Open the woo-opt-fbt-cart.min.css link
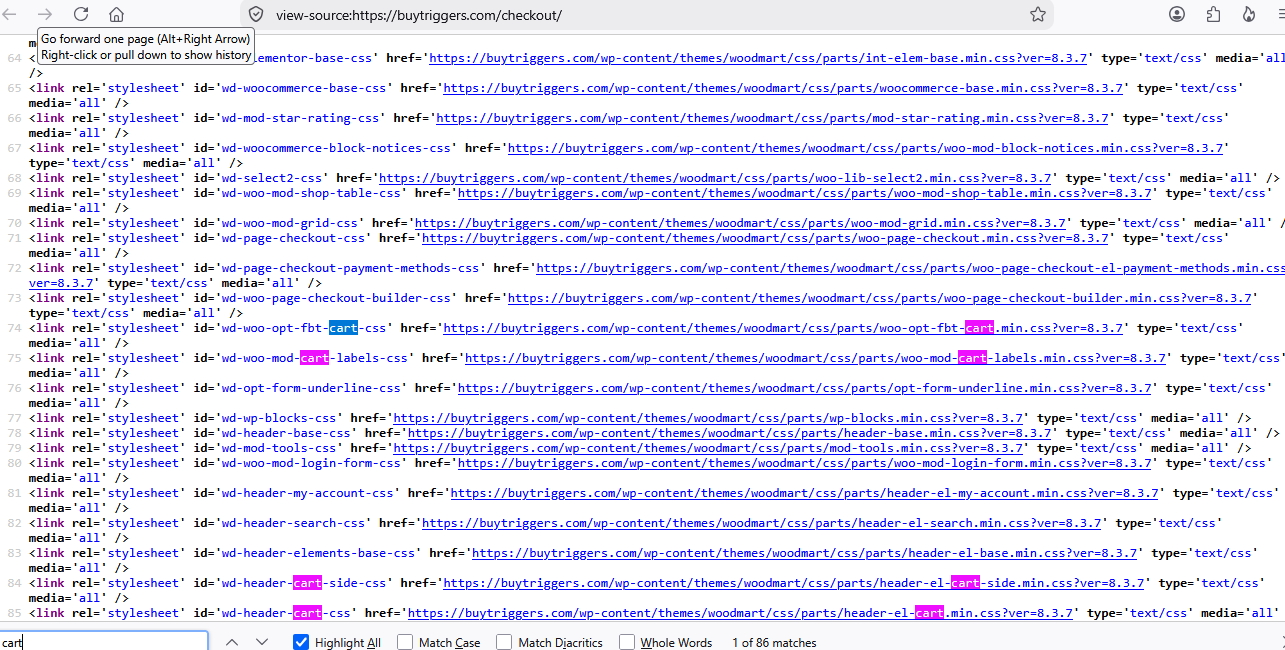 tap(783, 328)
